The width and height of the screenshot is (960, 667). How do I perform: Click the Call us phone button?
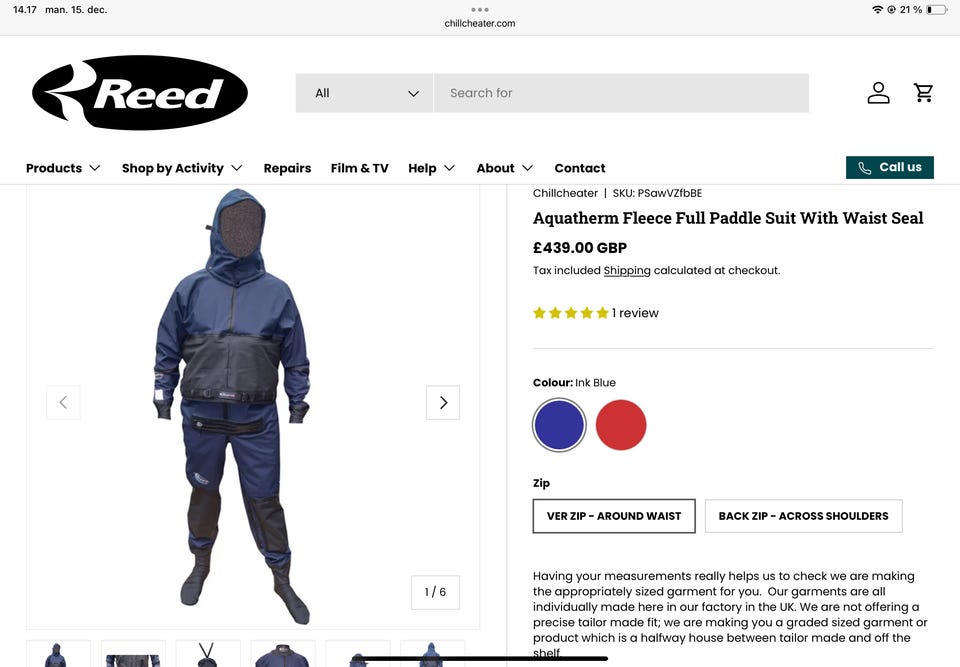[x=890, y=167]
